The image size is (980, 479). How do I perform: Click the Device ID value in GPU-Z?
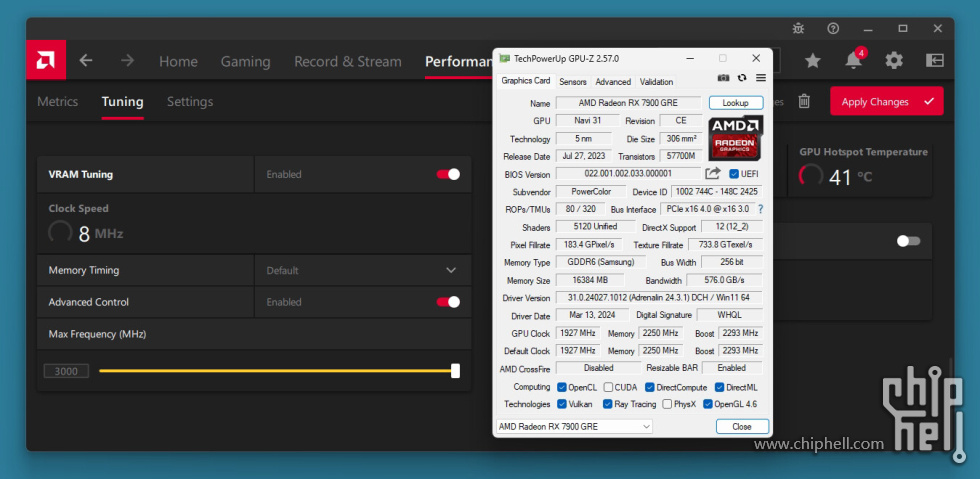[717, 192]
